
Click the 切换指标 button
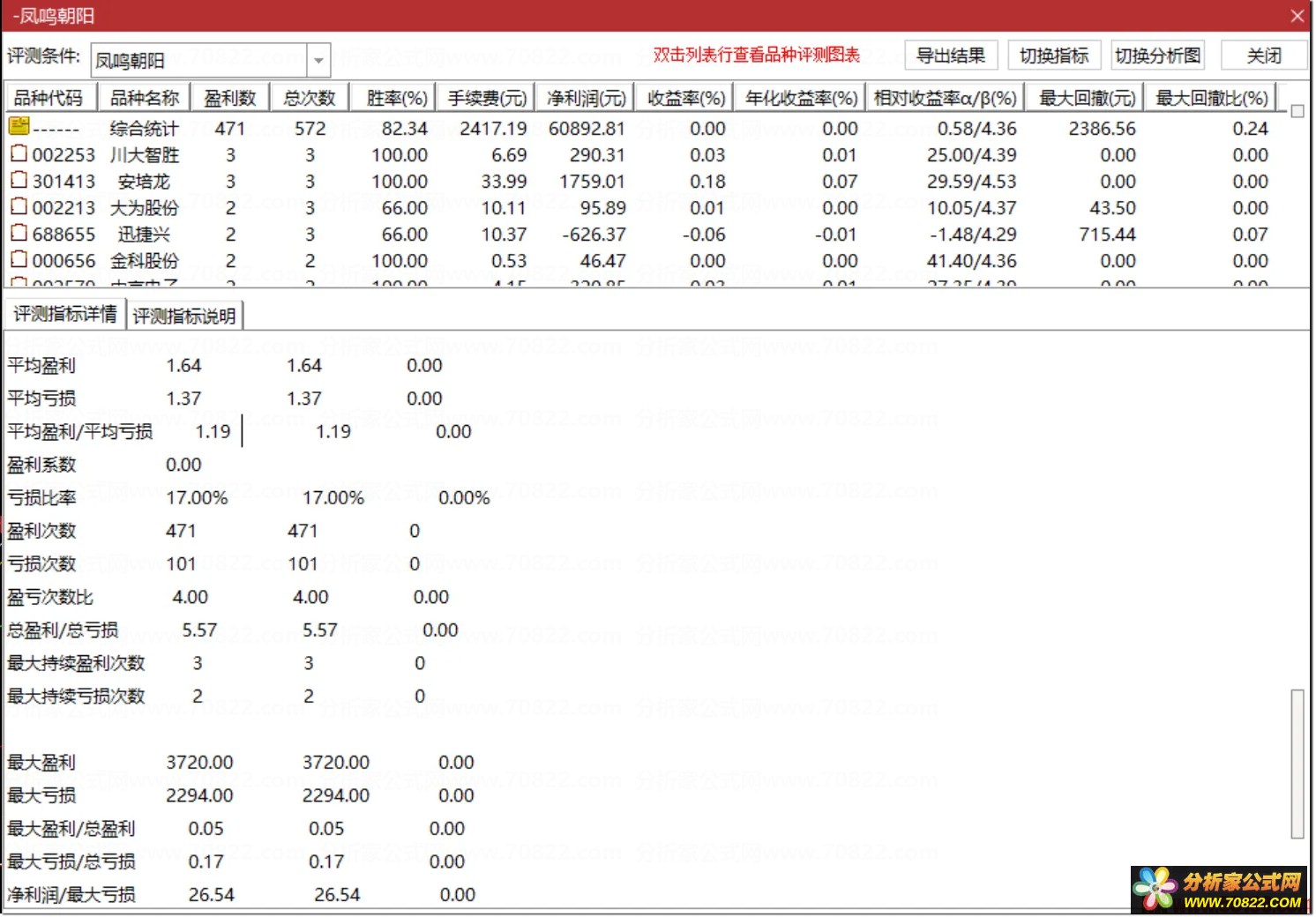1054,55
